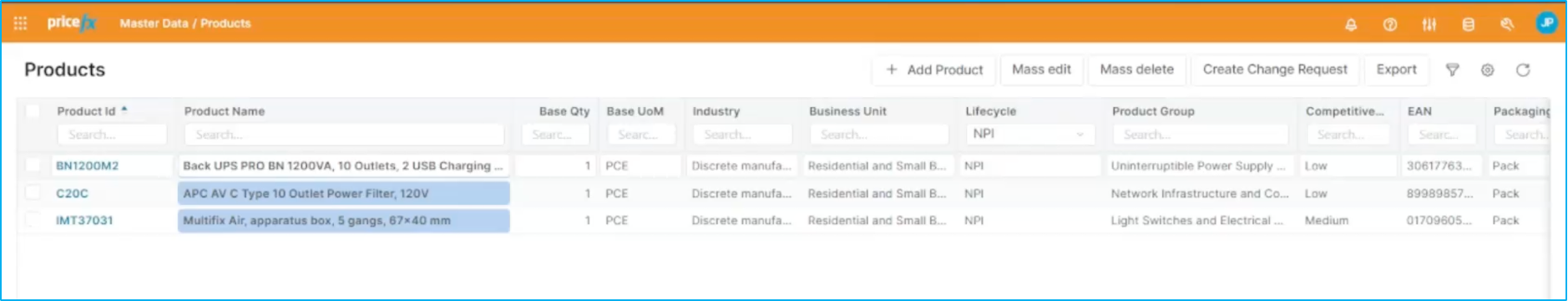Click the EAN column header

(x=1419, y=111)
